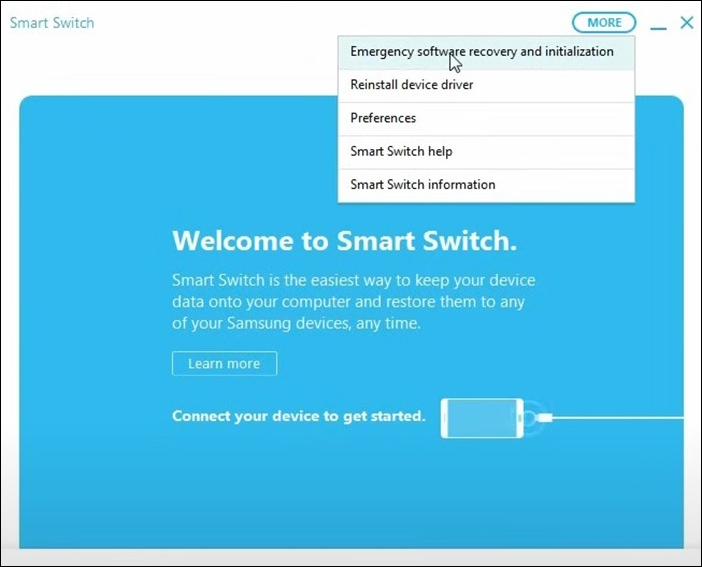Minimize the Smart Switch window
The image size is (702, 567).
(658, 25)
